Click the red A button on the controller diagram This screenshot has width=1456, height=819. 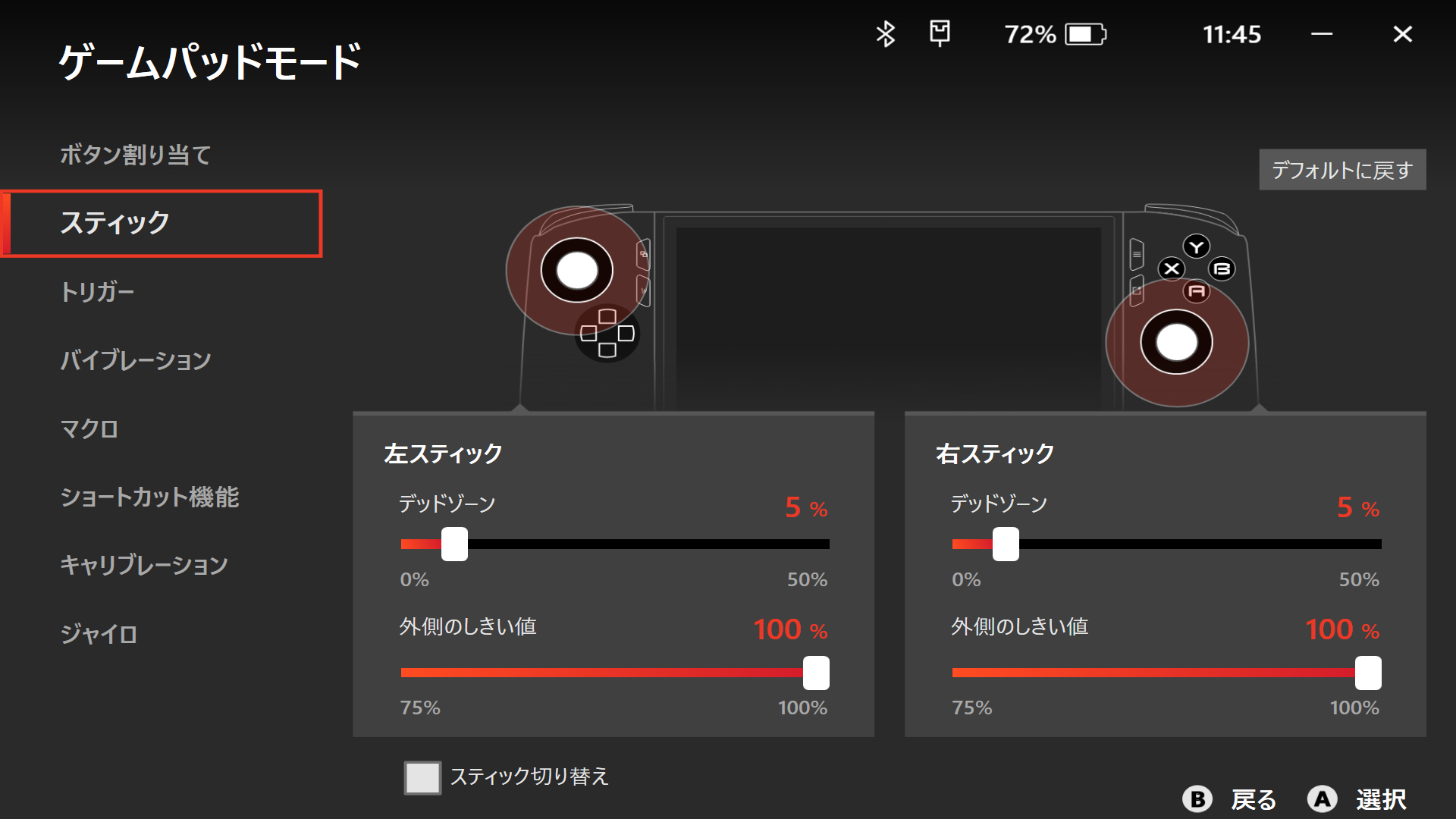coord(1197,291)
